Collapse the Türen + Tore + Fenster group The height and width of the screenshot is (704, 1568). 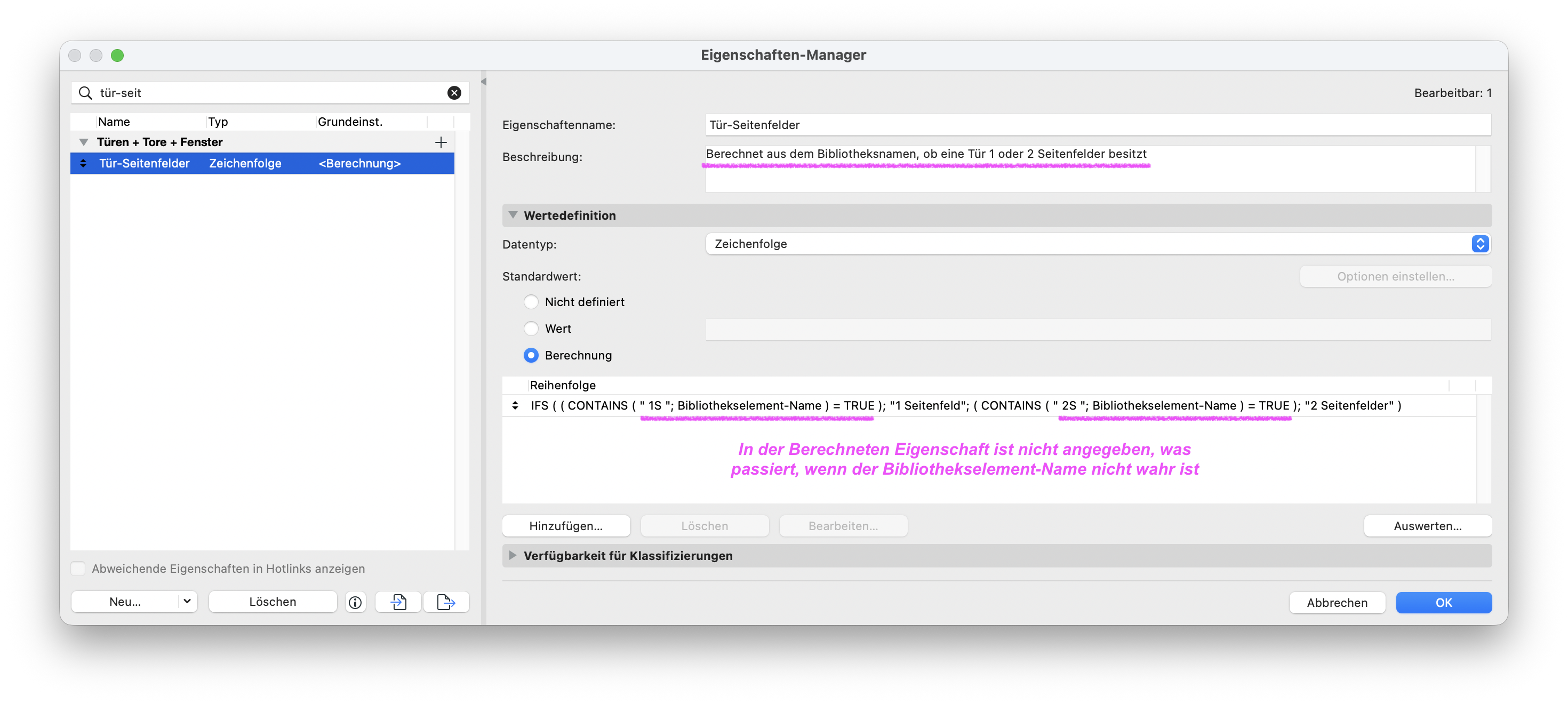pyautogui.click(x=84, y=142)
